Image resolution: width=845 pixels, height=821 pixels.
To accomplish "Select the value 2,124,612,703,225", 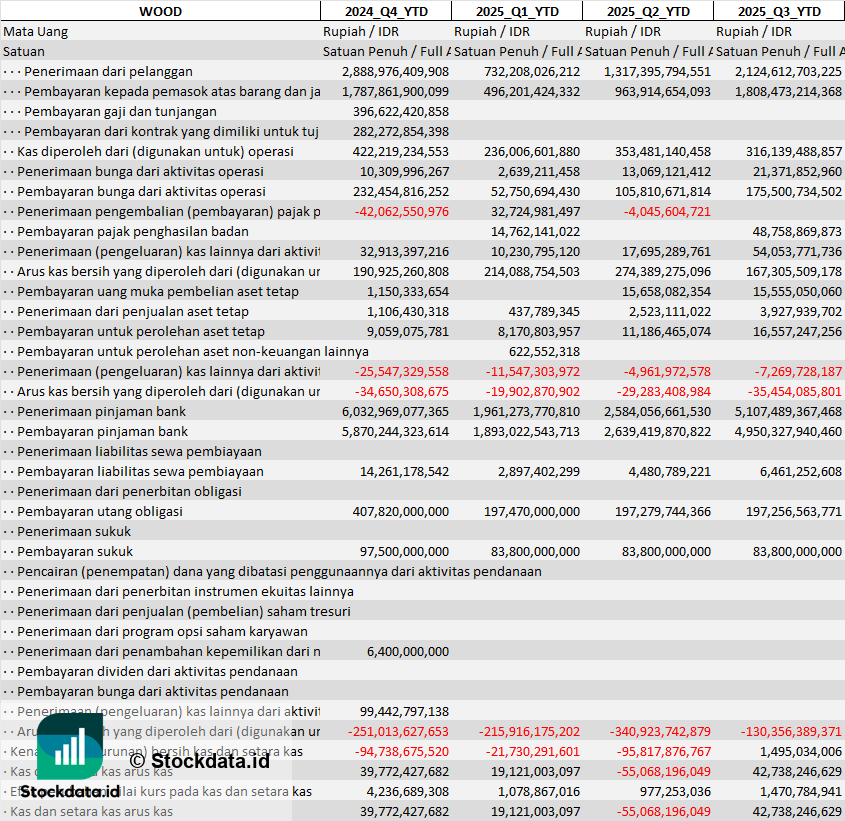I will click(788, 72).
